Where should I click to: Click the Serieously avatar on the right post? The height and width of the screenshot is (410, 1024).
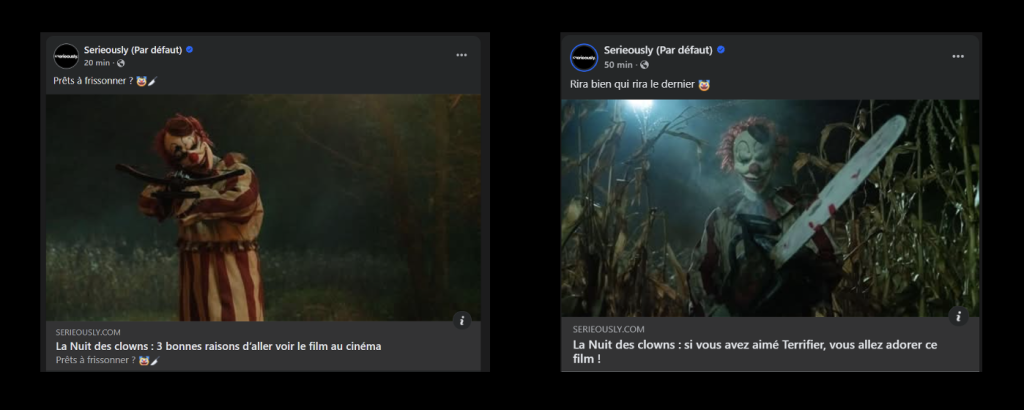(x=584, y=57)
